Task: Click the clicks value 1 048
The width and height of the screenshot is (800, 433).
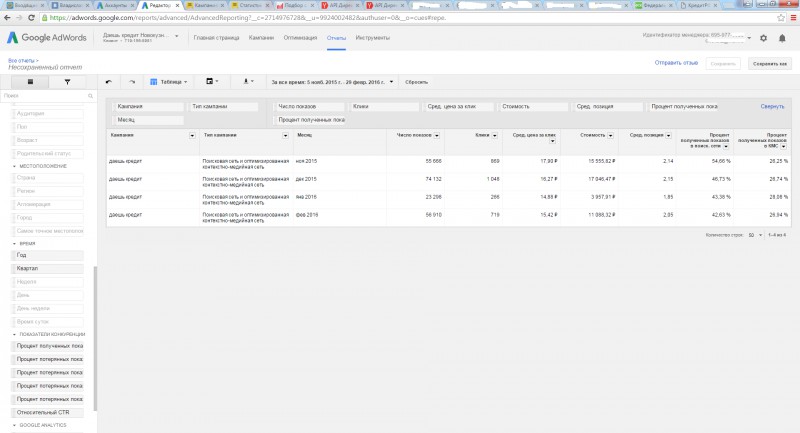Action: click(492, 179)
